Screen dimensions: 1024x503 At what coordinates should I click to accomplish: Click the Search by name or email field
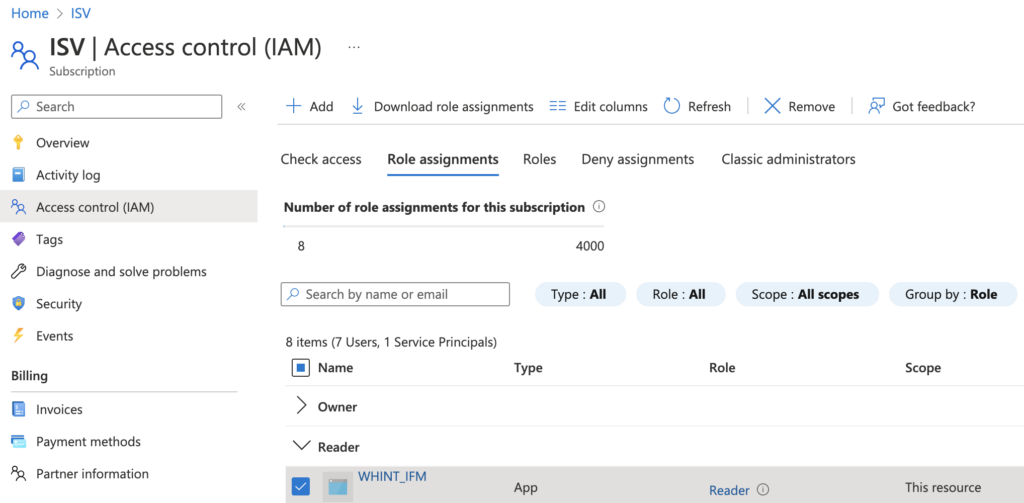395,295
